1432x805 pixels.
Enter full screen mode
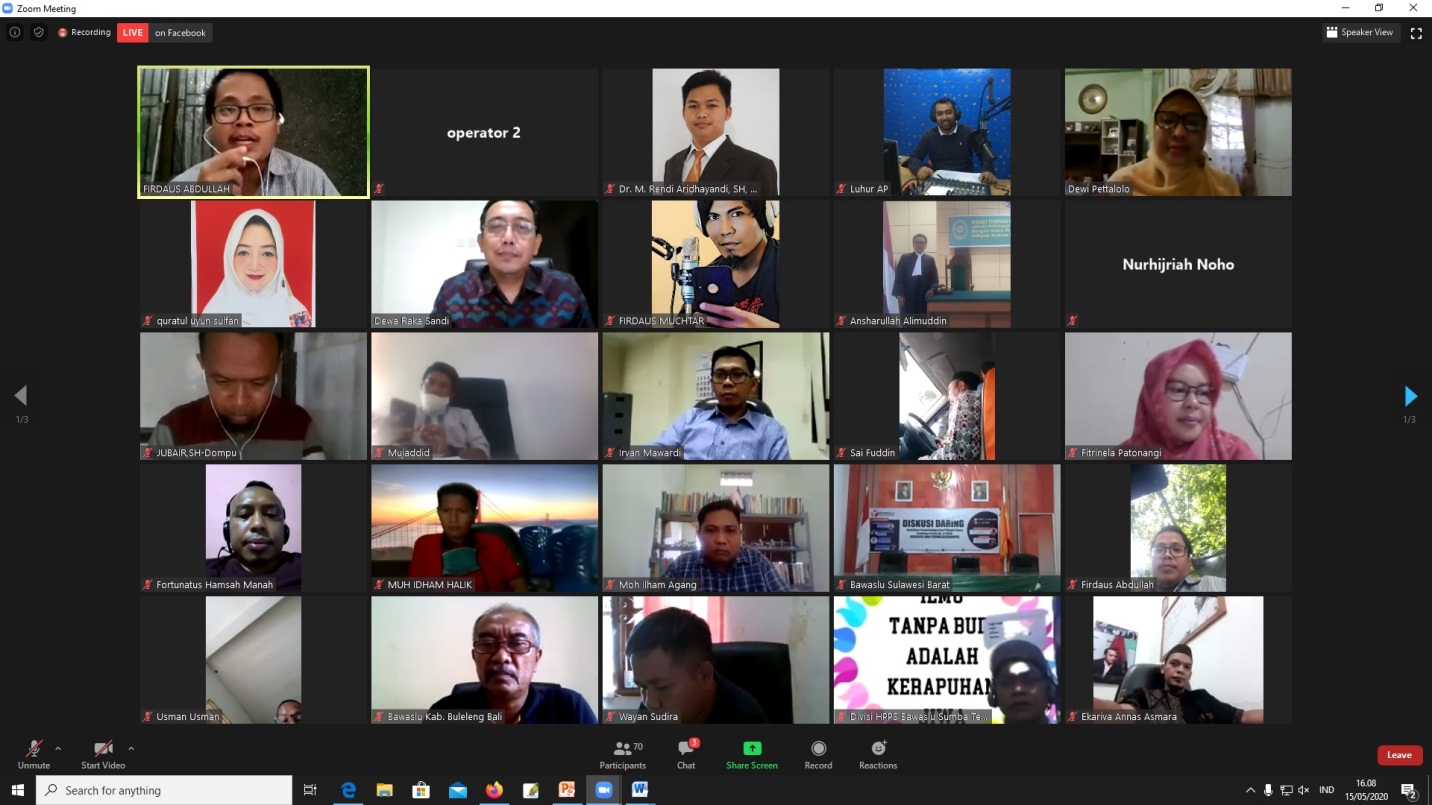tap(1416, 33)
